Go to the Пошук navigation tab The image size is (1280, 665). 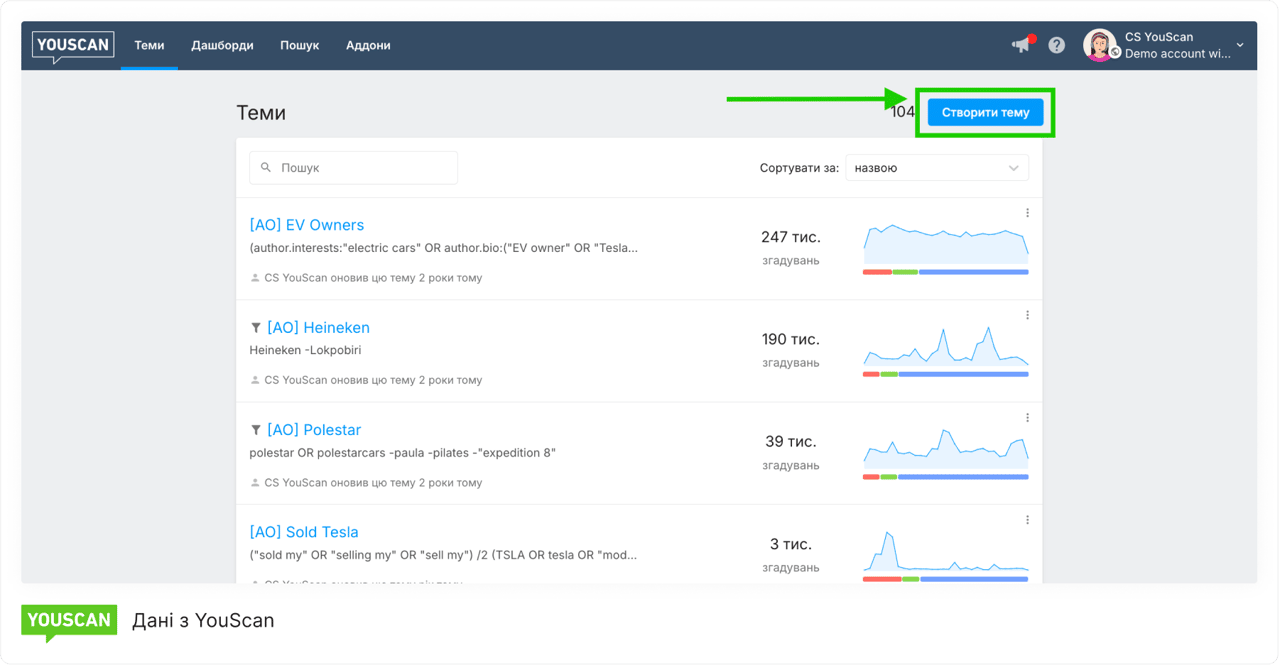click(299, 45)
